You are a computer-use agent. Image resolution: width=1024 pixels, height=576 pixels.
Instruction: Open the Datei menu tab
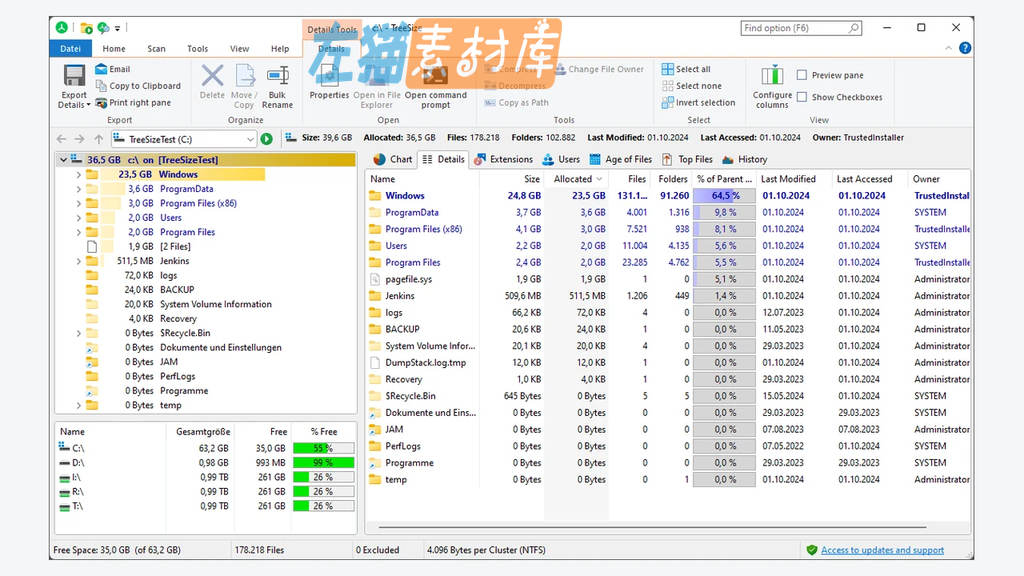(71, 48)
